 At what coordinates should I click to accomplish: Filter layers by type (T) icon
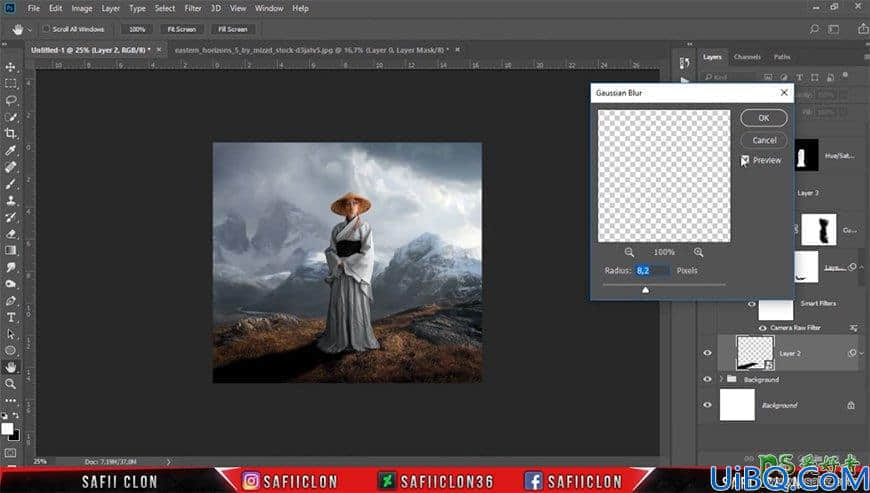coord(800,77)
